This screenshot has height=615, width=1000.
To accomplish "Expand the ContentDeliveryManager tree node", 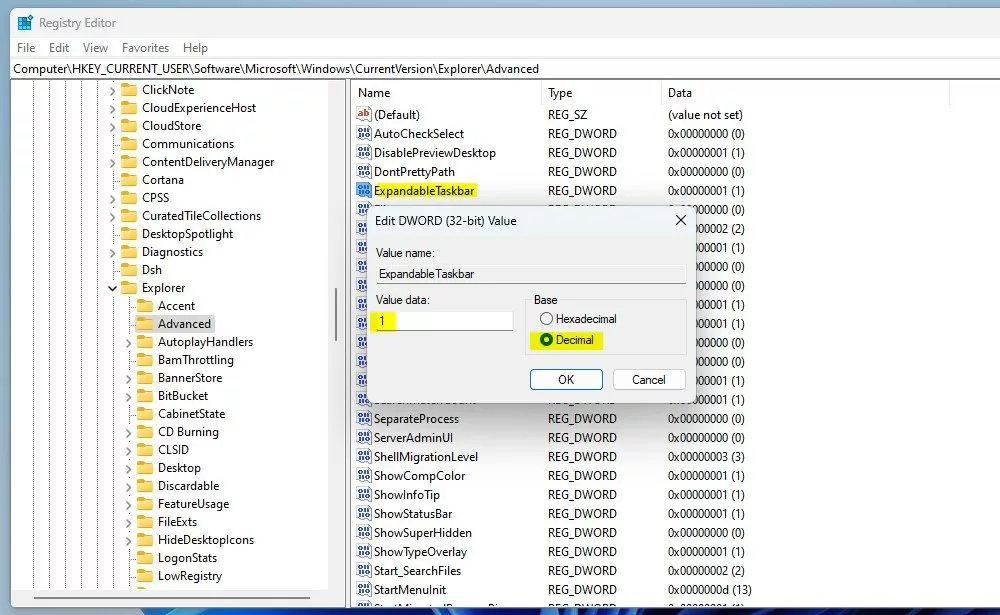I will point(112,163).
